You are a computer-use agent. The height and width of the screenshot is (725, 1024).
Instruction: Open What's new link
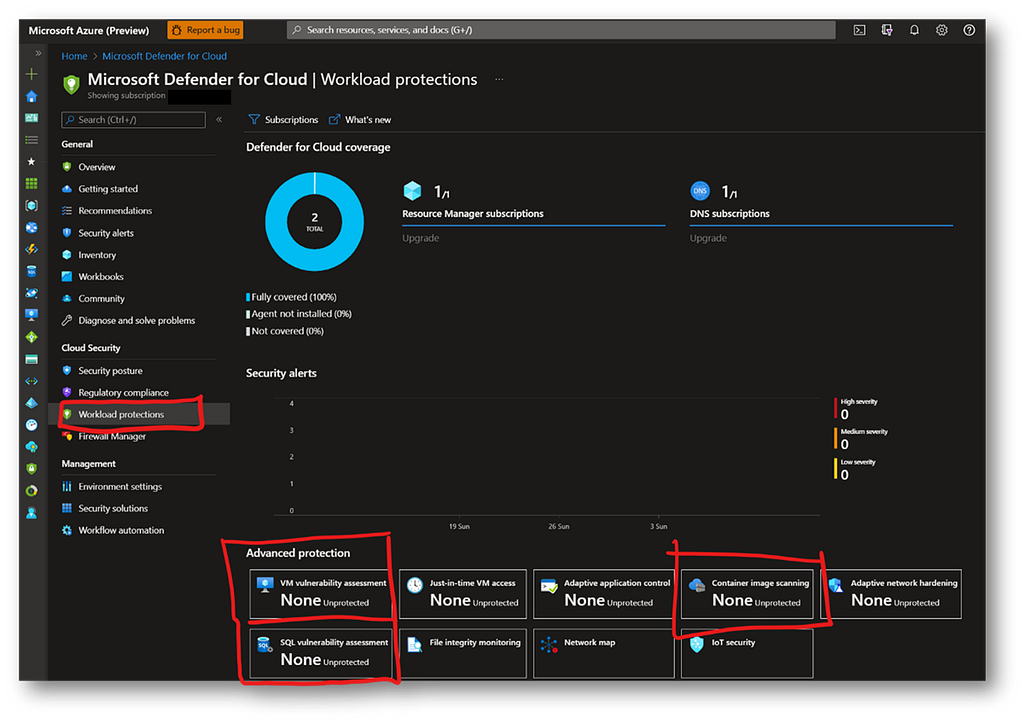360,120
